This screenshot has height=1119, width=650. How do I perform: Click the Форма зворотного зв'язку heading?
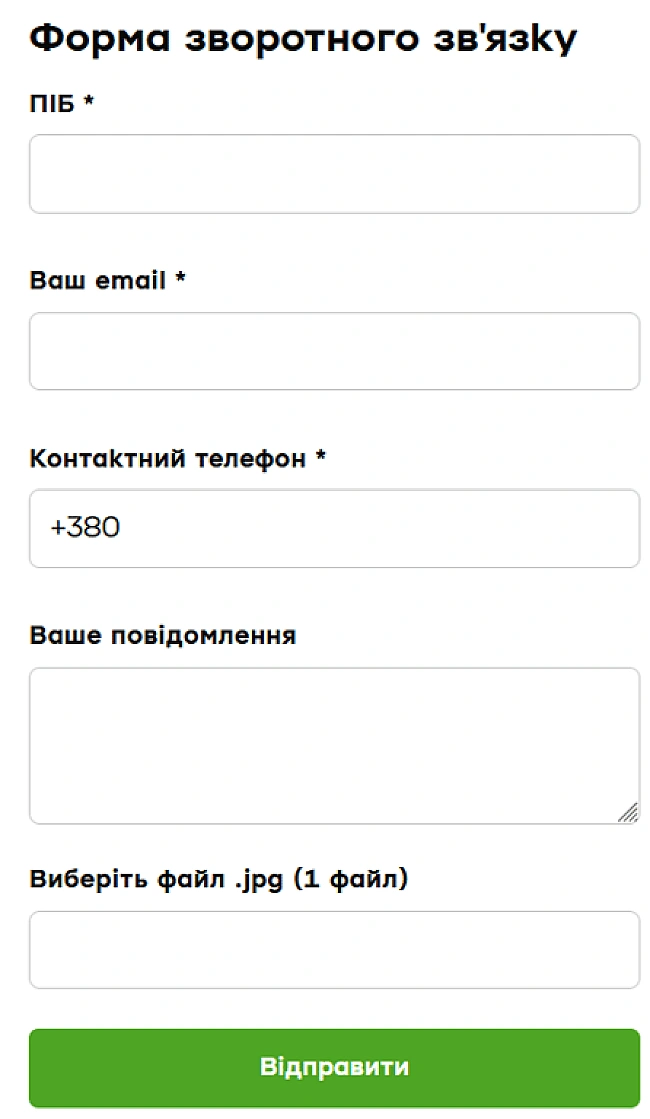(x=303, y=37)
